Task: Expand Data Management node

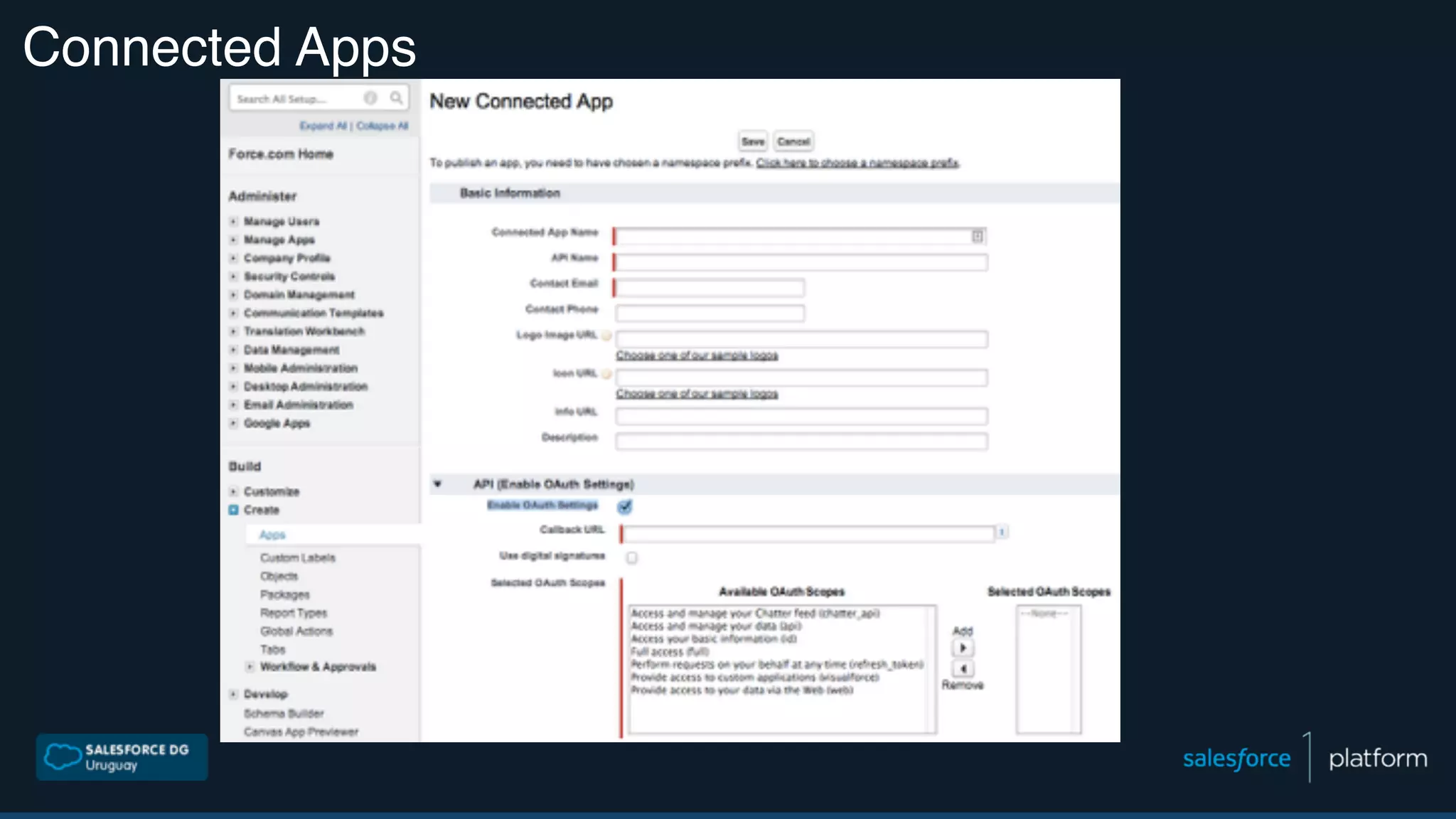Action: coord(233,350)
